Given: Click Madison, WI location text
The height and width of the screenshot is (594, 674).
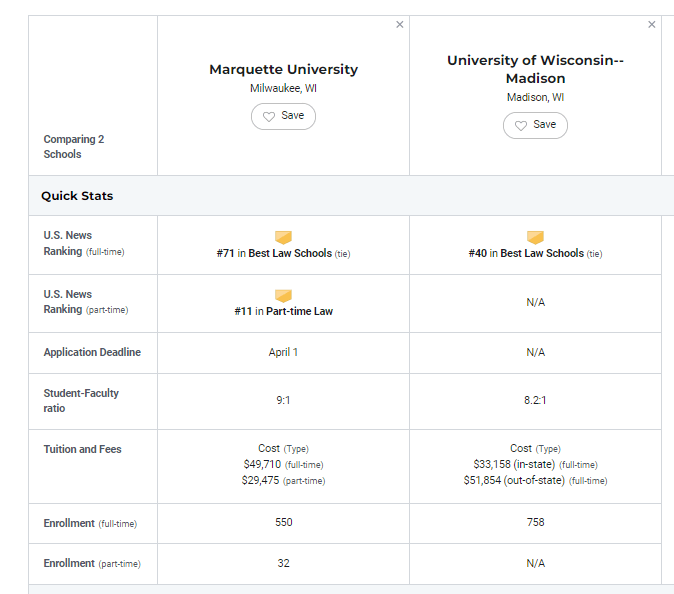Looking at the screenshot, I should tap(535, 97).
